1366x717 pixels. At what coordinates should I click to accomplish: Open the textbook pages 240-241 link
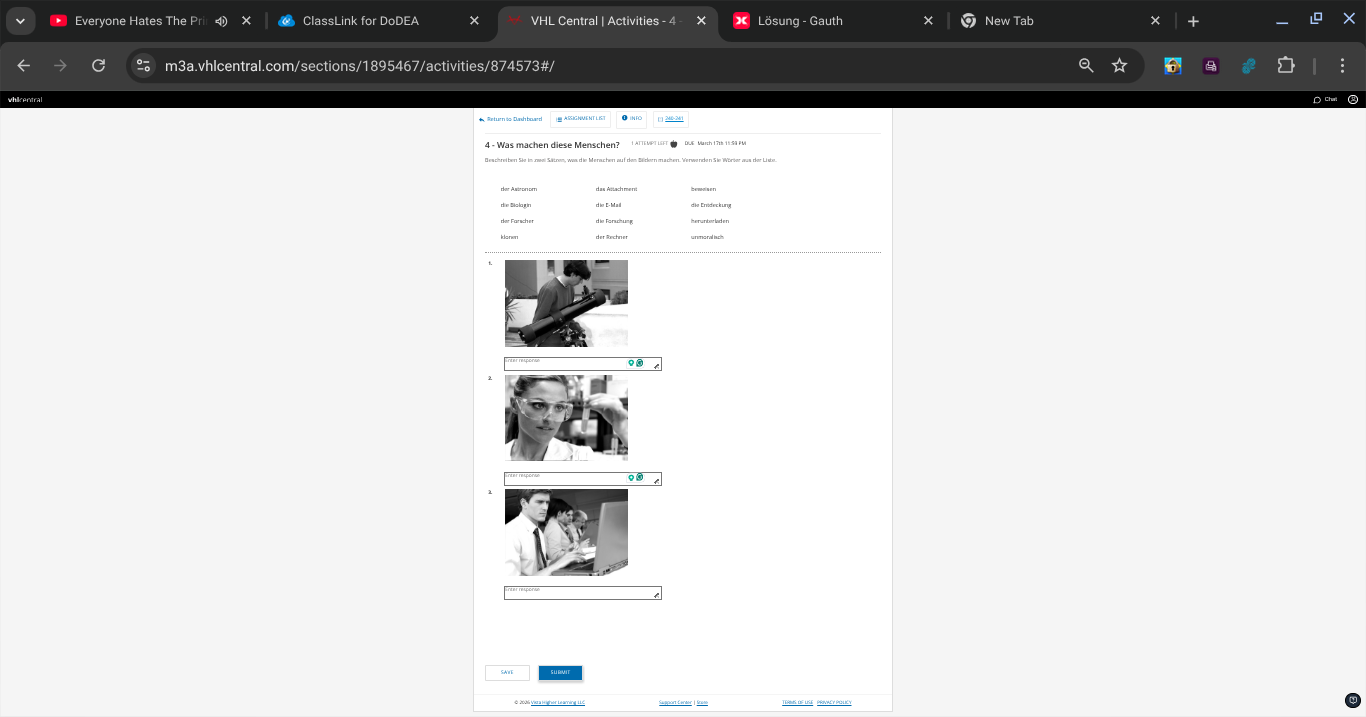671,119
